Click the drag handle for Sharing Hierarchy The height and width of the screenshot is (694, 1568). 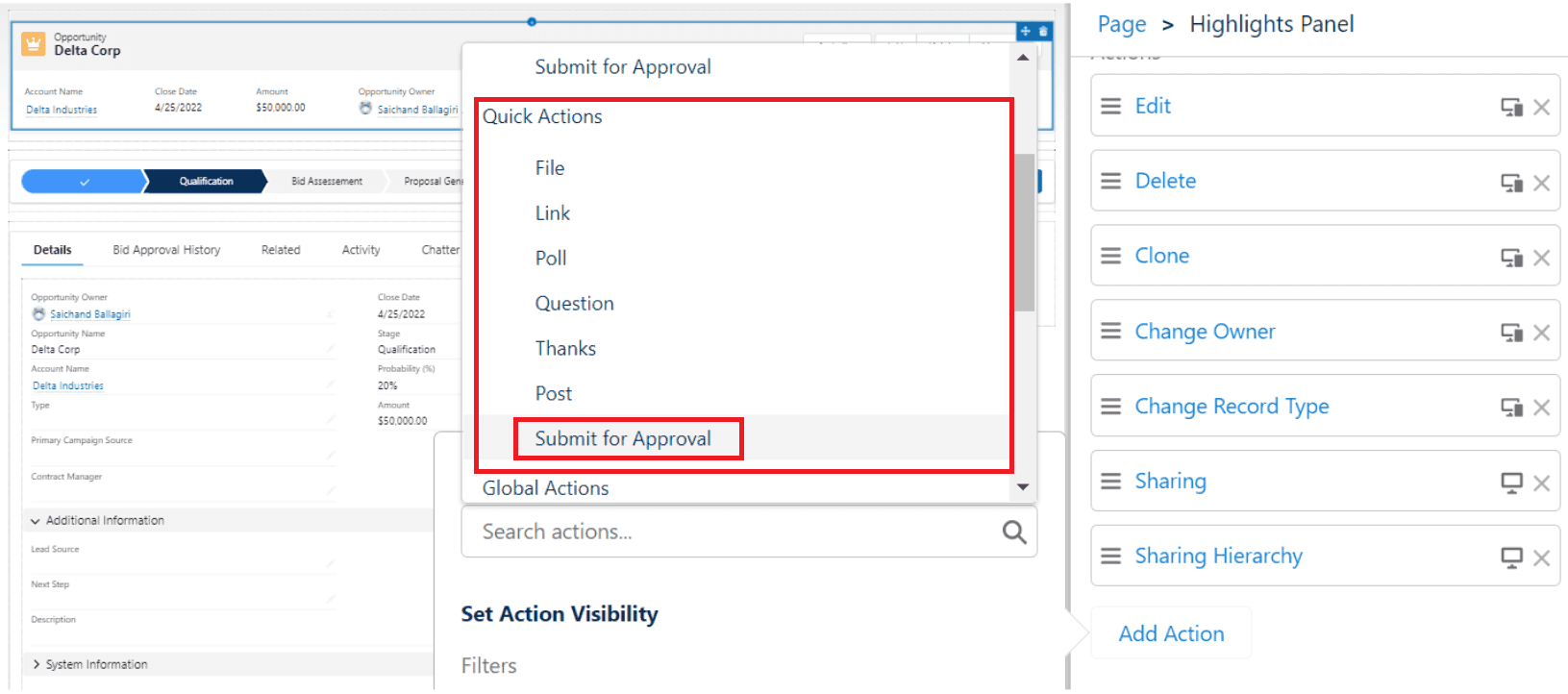click(1110, 556)
